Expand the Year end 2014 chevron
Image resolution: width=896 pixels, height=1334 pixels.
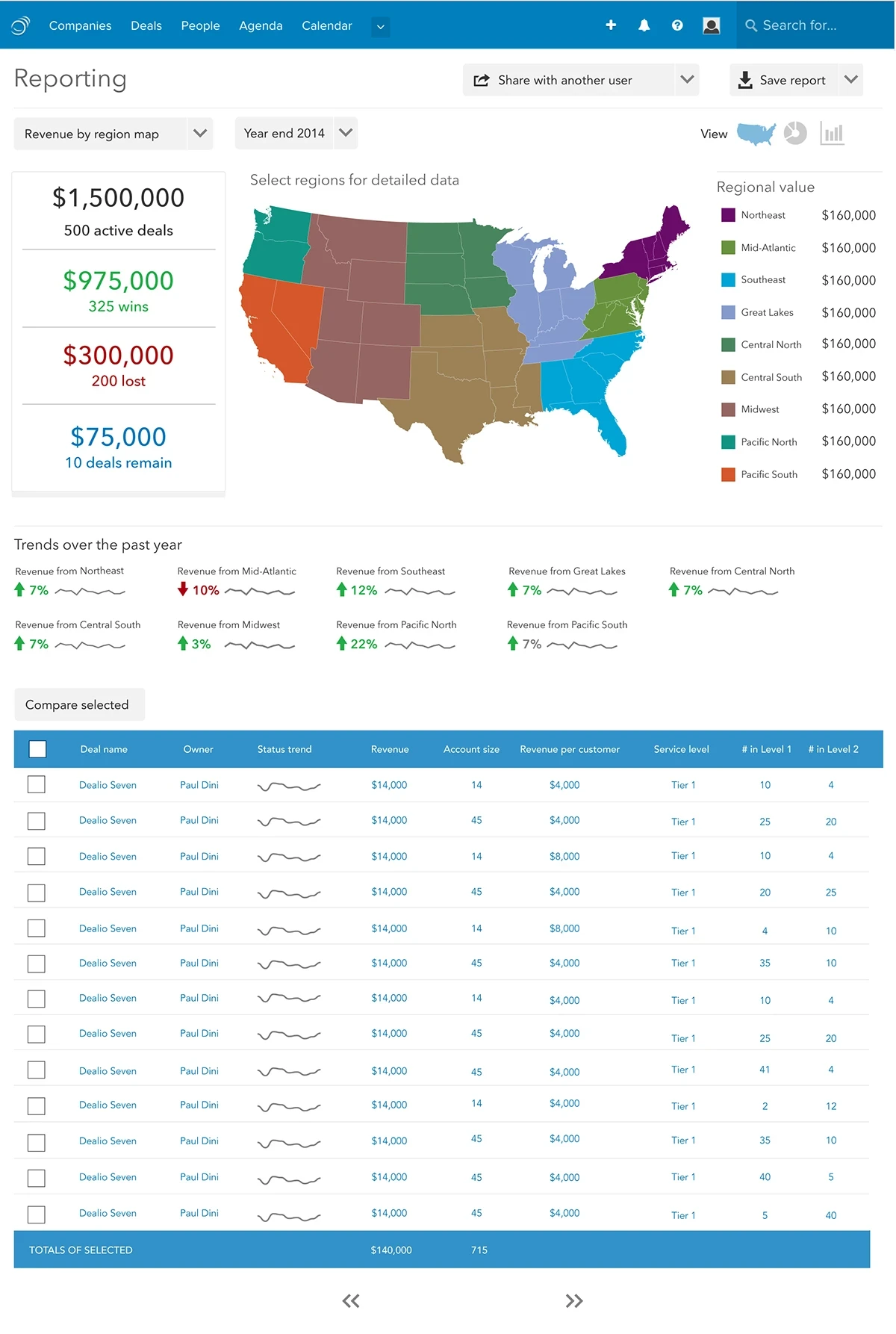click(x=346, y=133)
